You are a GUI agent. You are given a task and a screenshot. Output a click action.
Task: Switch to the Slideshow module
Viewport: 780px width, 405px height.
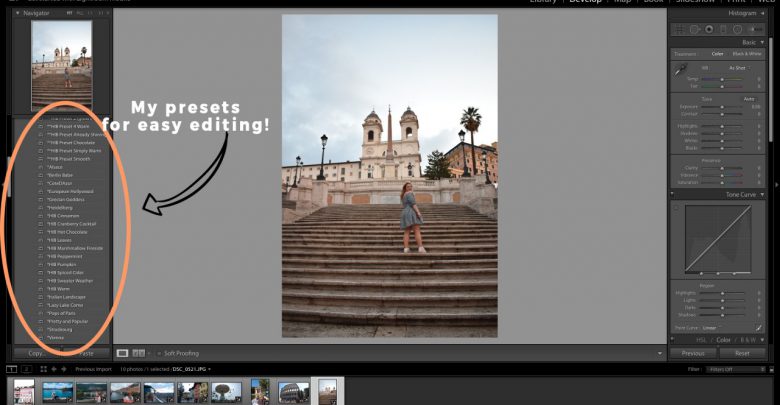(695, 1)
